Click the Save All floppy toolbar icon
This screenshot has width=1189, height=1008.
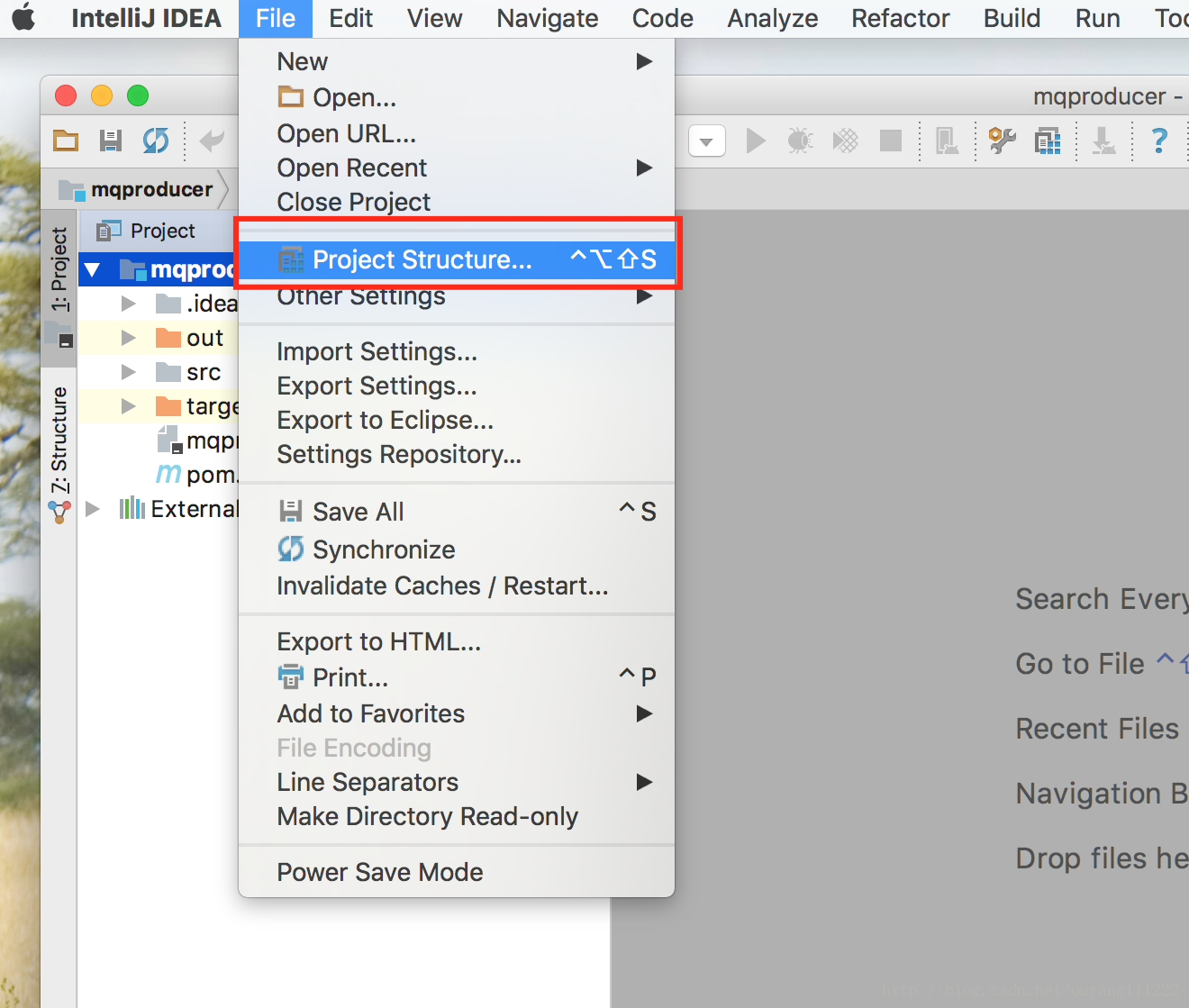[111, 141]
